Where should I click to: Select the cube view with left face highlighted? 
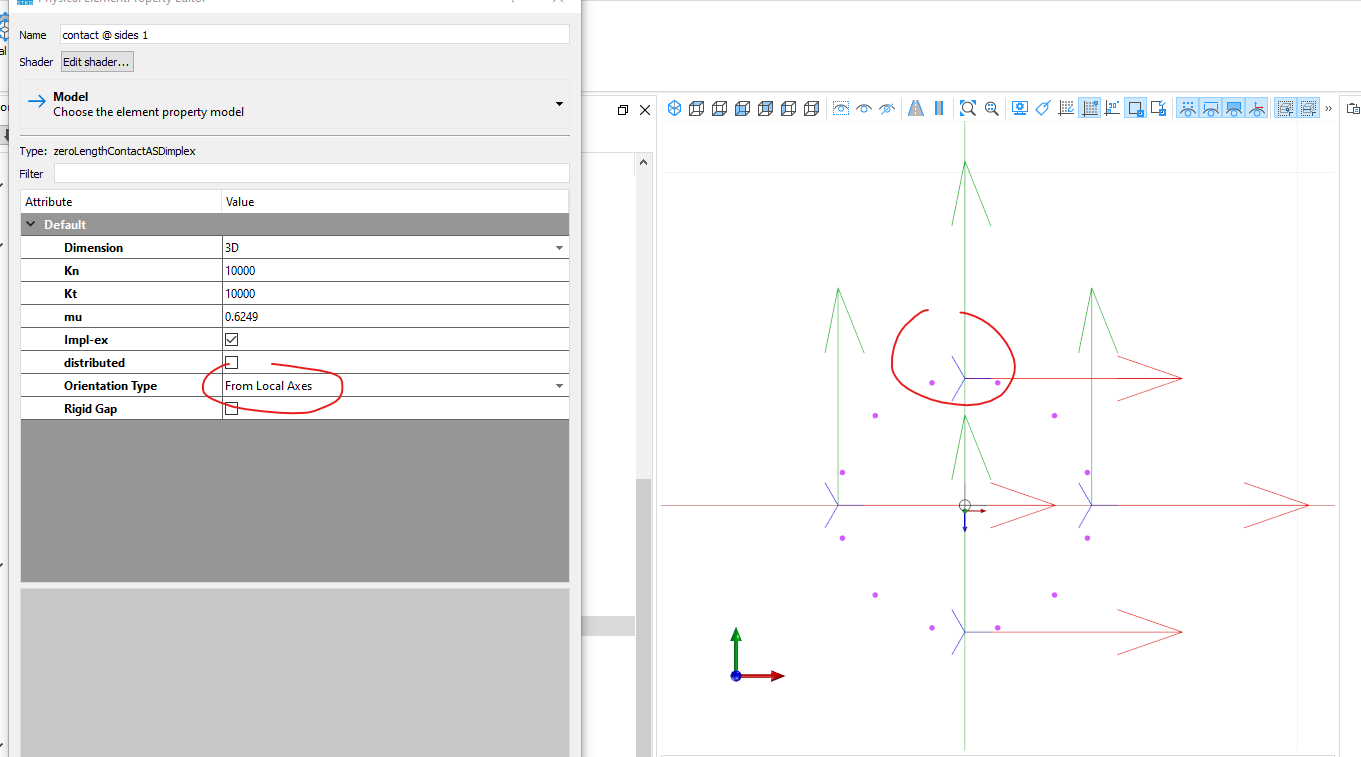point(789,108)
